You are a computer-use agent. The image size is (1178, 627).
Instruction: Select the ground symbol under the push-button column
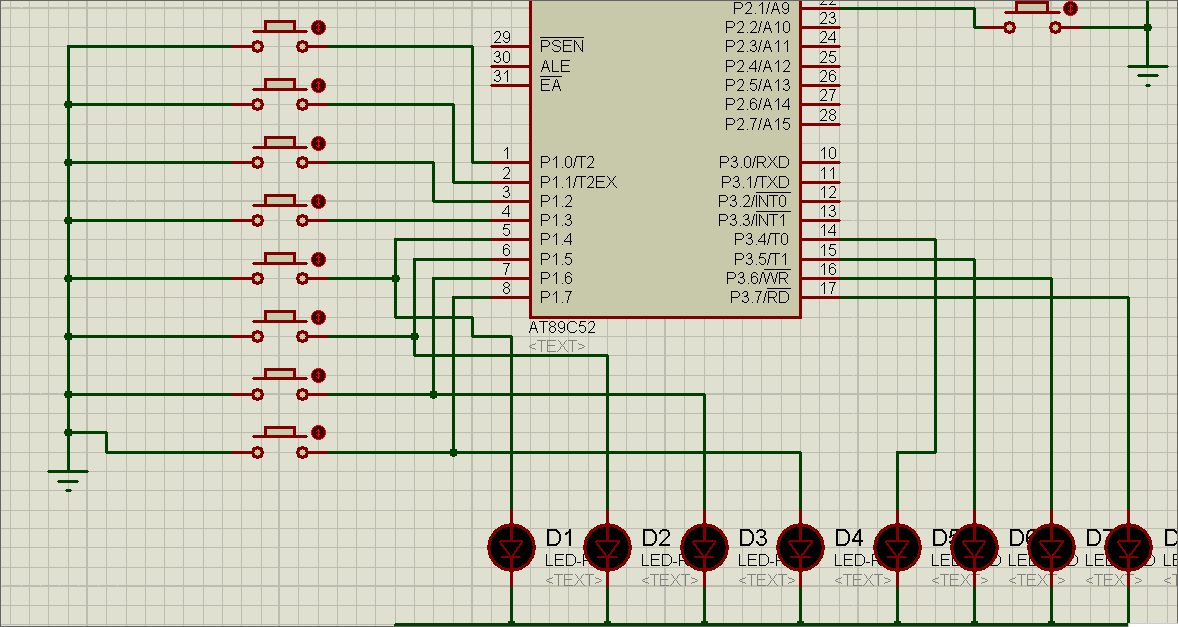click(x=68, y=479)
